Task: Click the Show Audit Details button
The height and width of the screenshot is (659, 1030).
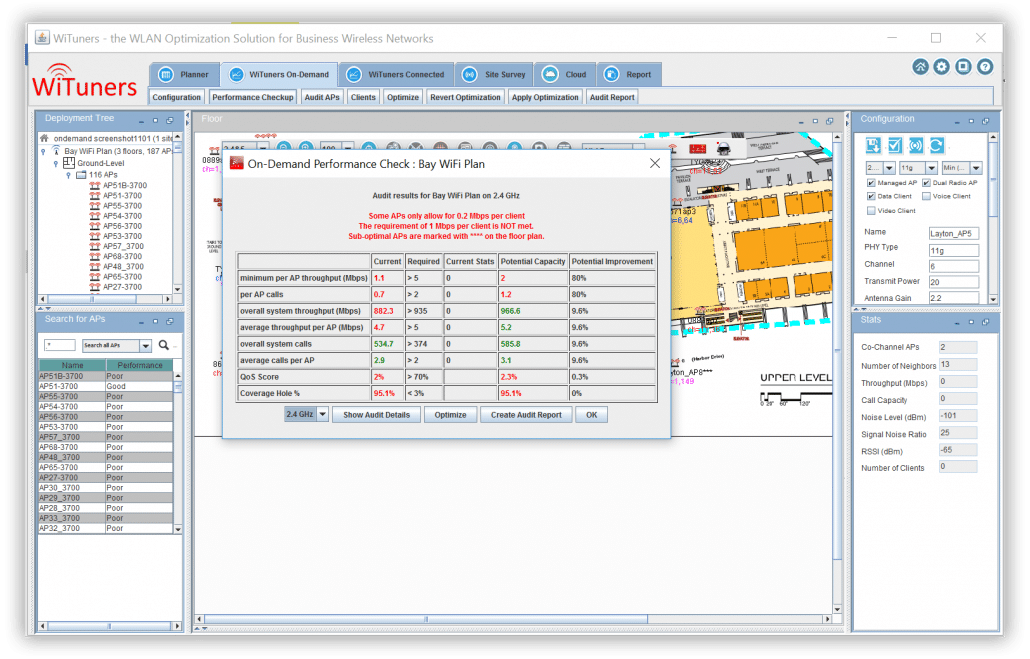Action: [376, 415]
